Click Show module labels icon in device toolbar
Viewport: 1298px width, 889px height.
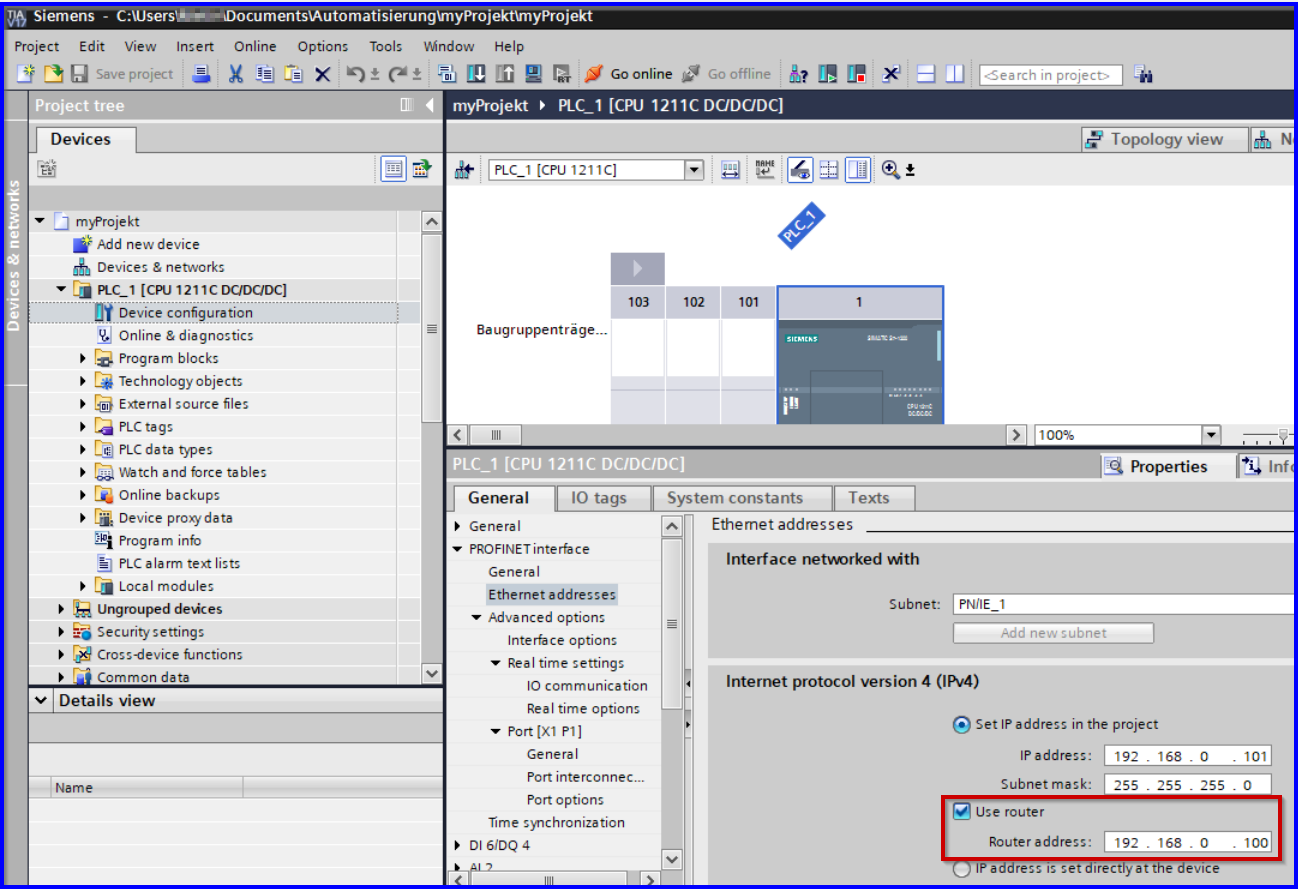click(764, 170)
